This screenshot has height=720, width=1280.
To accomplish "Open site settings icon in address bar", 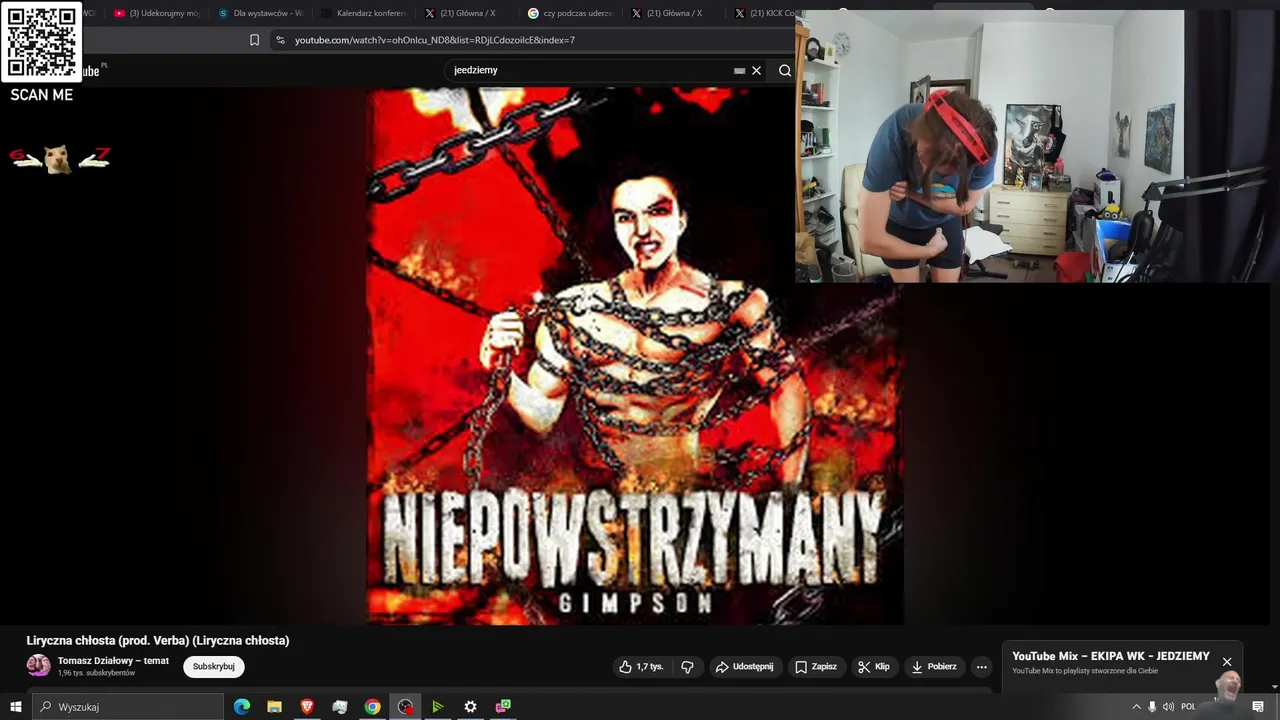I will click(280, 40).
